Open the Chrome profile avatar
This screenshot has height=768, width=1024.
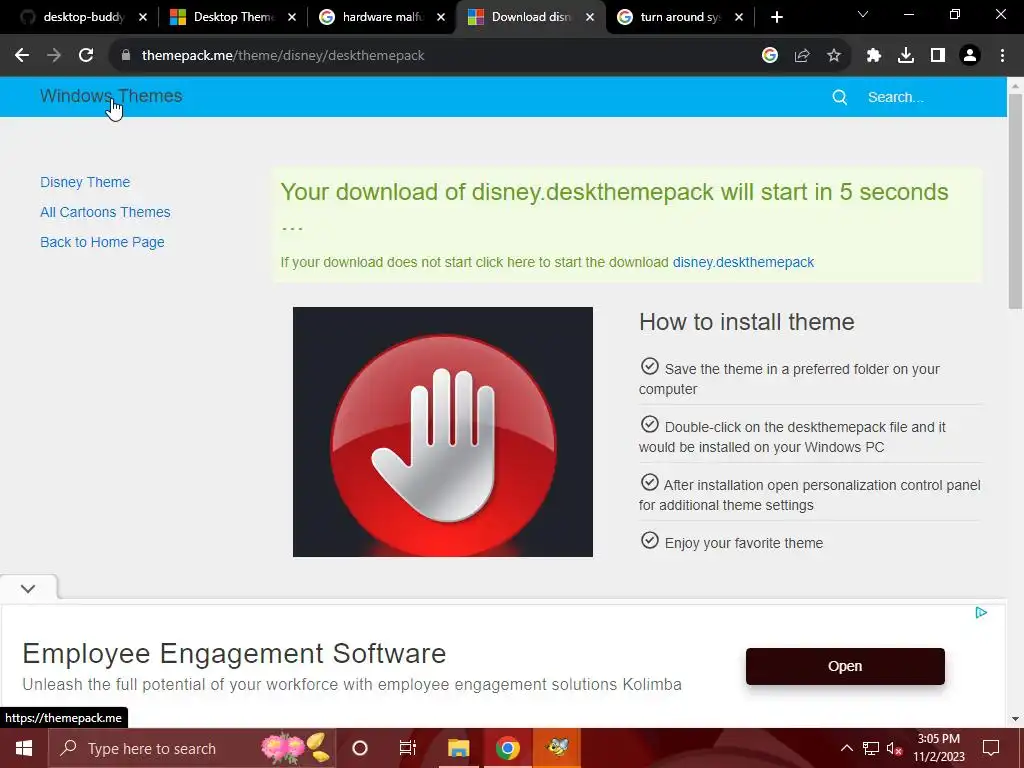coord(970,56)
